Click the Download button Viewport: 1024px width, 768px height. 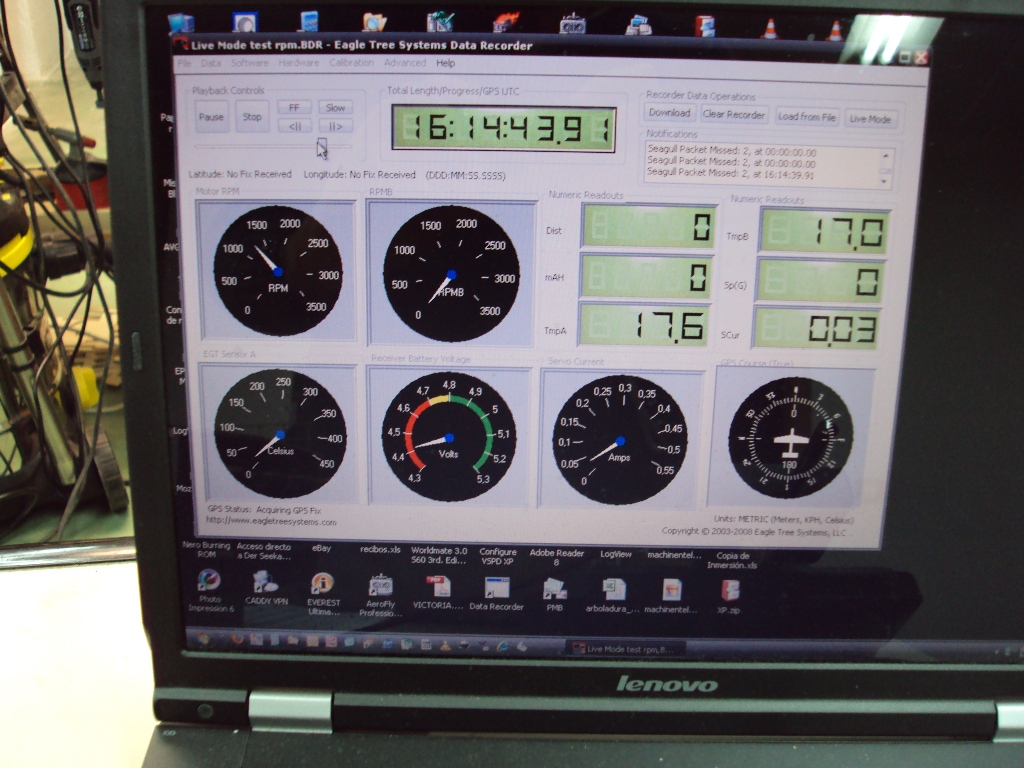coord(669,113)
